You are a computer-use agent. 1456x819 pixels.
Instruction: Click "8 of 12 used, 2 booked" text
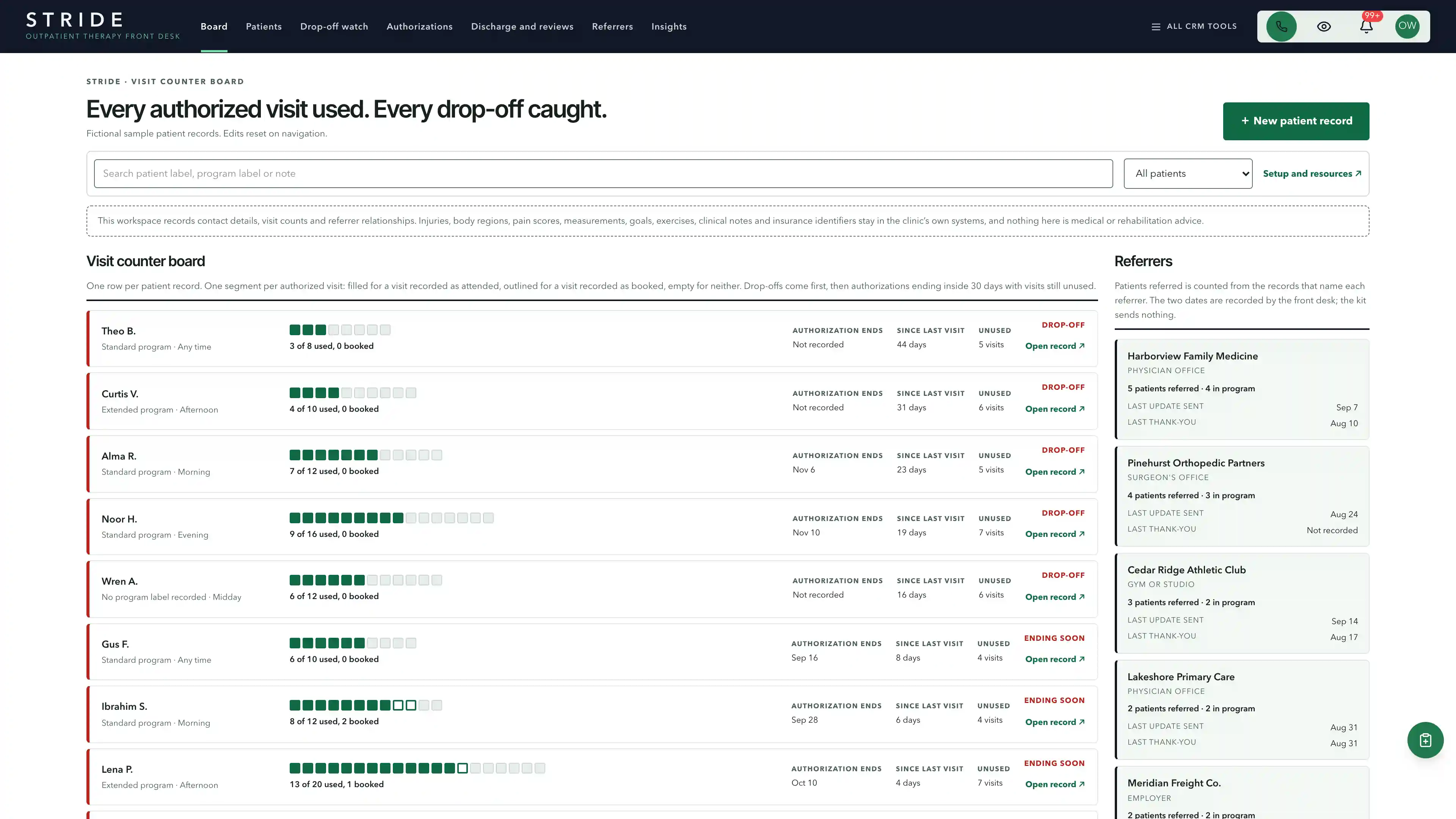334,721
